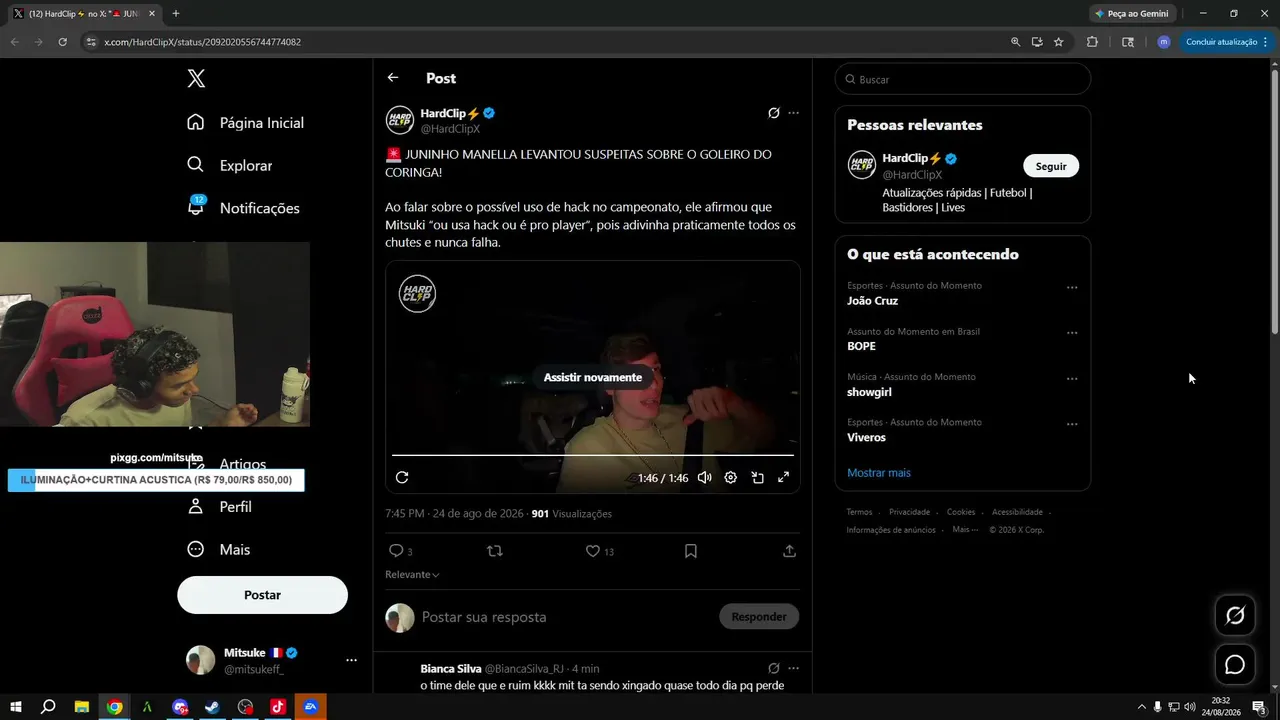
Task: Open the BOPE trending topic
Action: pyautogui.click(x=861, y=346)
